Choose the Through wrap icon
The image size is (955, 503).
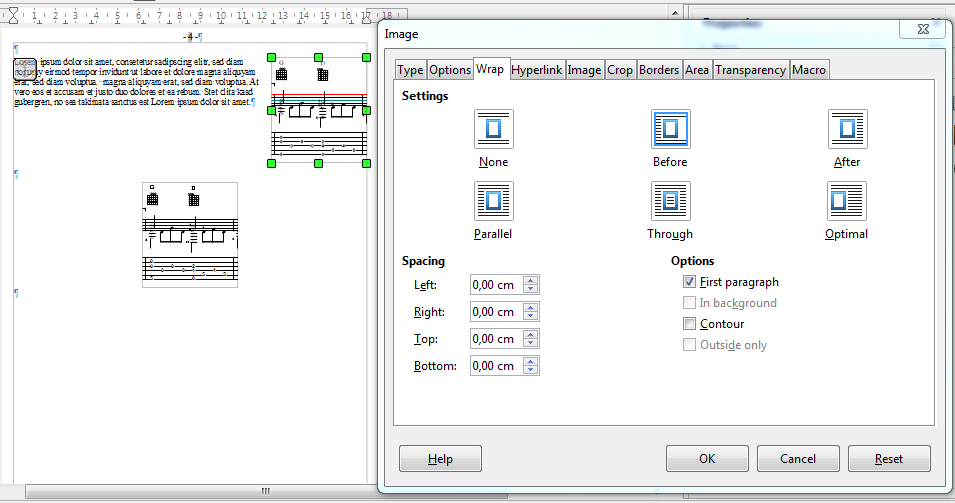671,201
